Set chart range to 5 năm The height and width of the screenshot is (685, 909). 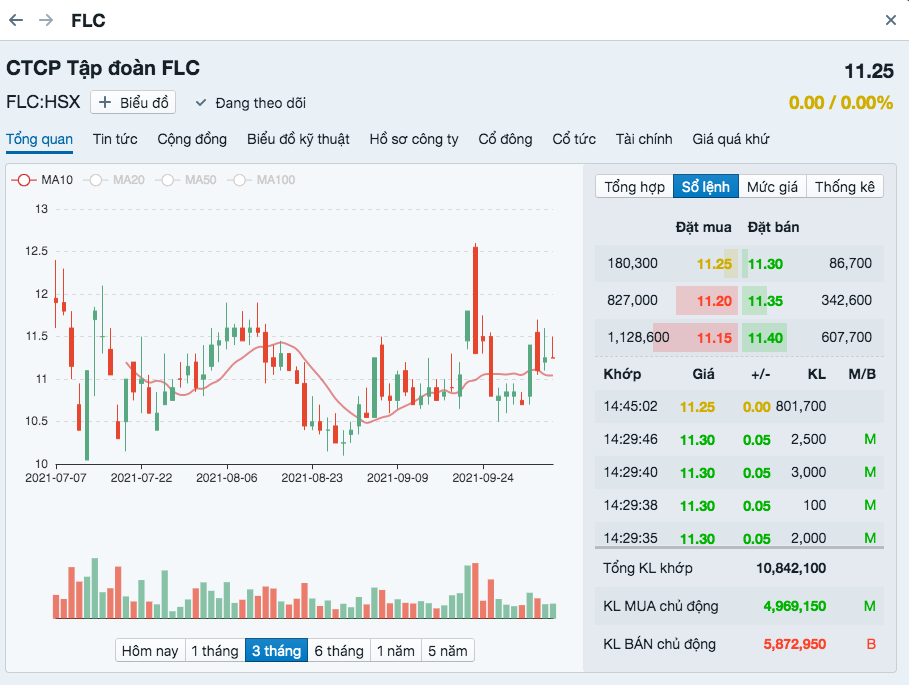pyautogui.click(x=448, y=650)
